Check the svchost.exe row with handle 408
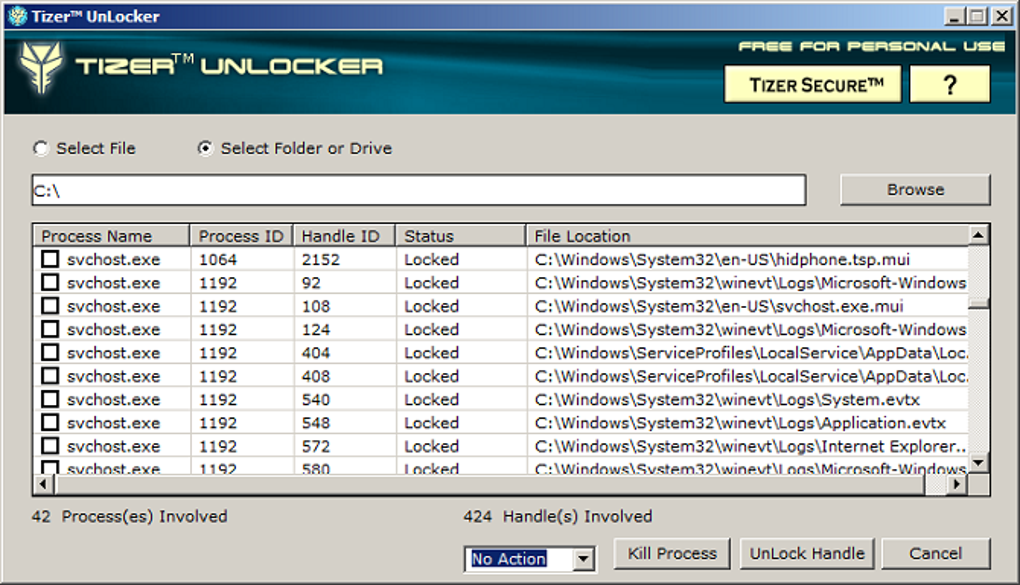 coord(50,376)
